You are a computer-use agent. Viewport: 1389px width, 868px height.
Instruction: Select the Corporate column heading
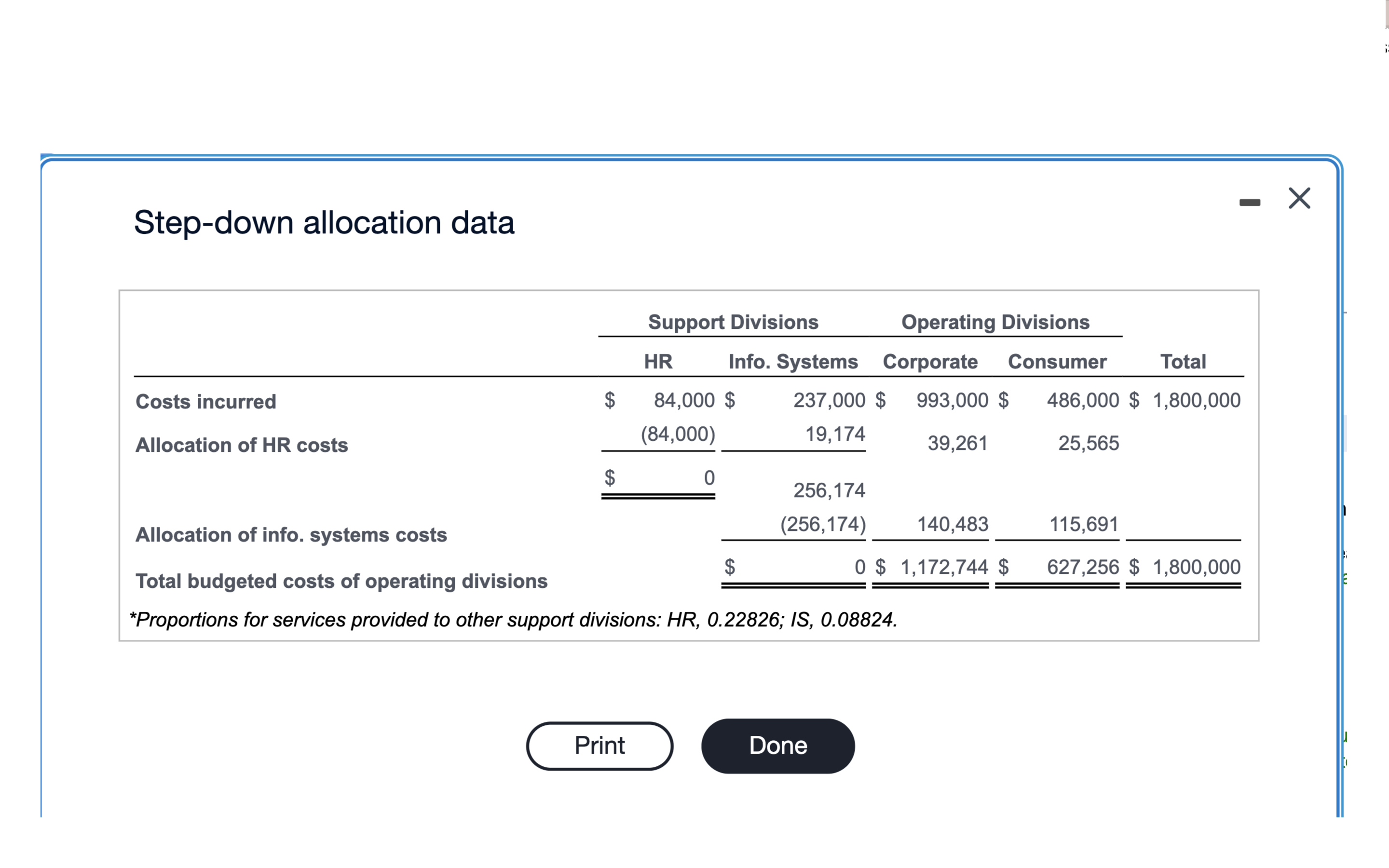tap(930, 362)
